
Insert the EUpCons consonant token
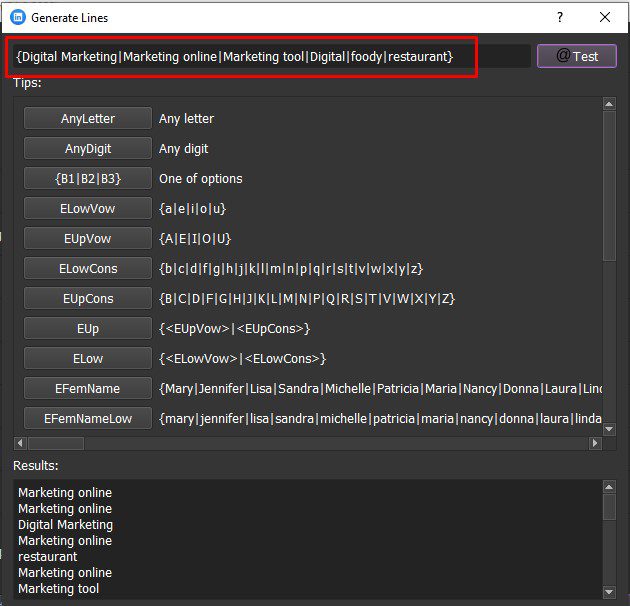click(x=88, y=299)
